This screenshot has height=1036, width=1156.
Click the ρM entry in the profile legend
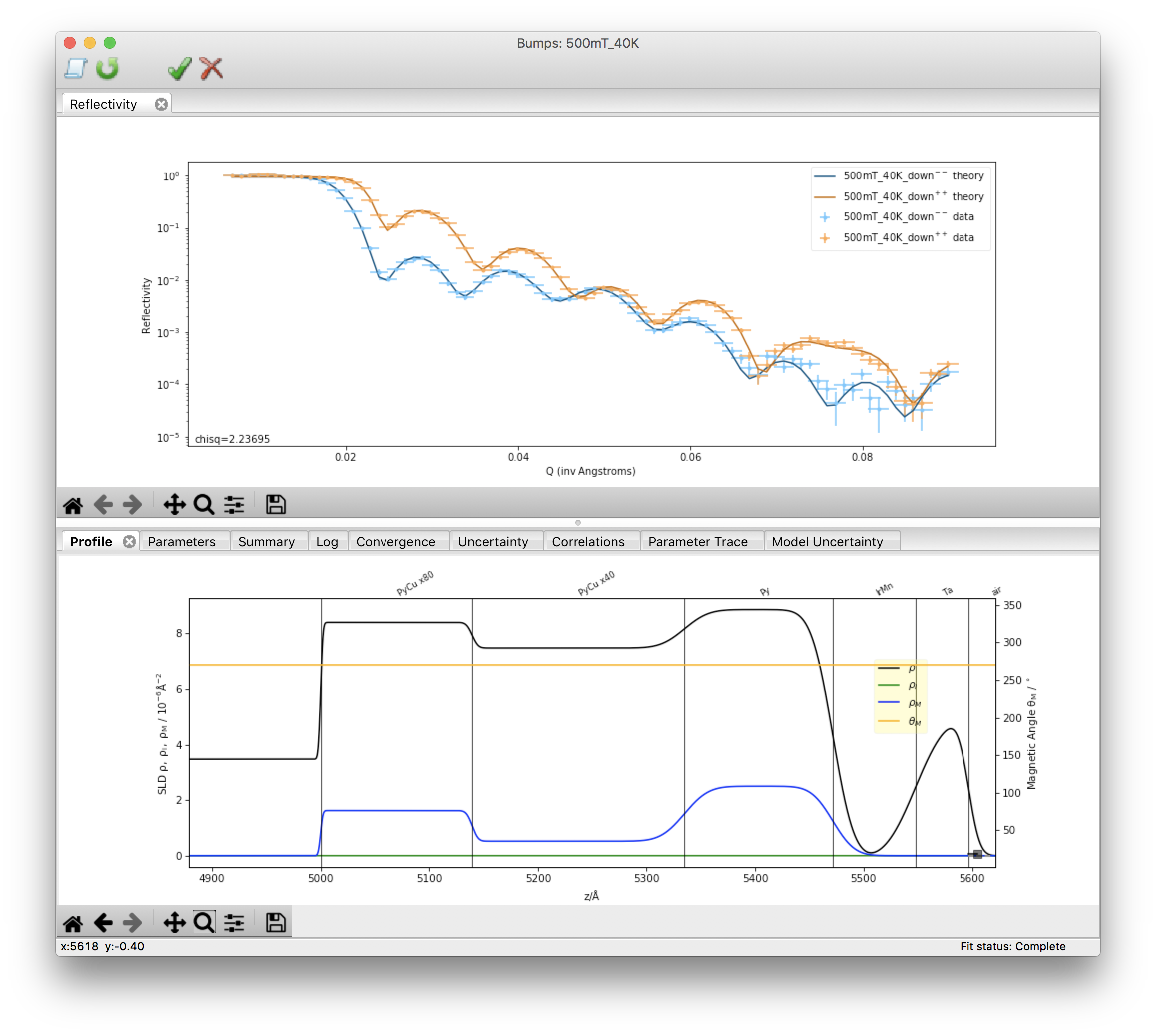point(900,703)
